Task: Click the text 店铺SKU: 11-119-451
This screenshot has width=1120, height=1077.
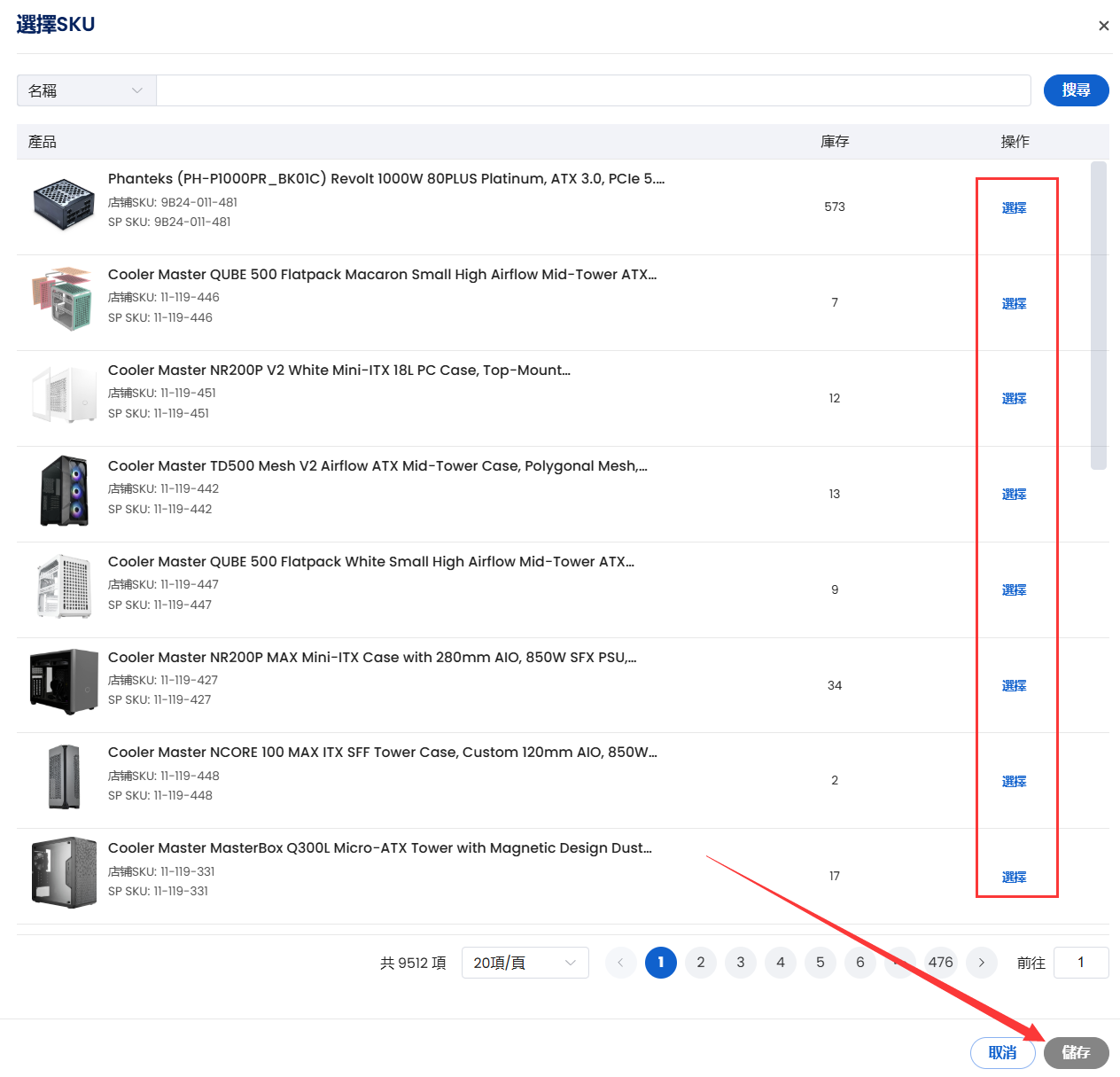Action: (162, 393)
